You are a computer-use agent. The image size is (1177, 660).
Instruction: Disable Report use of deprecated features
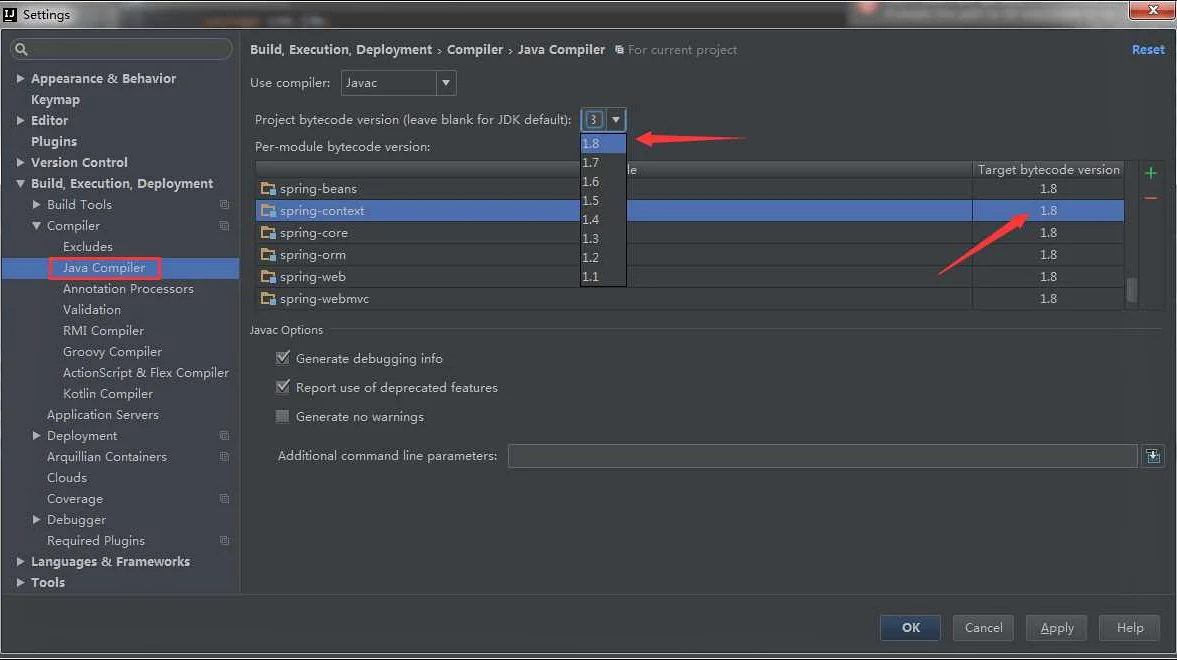tap(282, 387)
